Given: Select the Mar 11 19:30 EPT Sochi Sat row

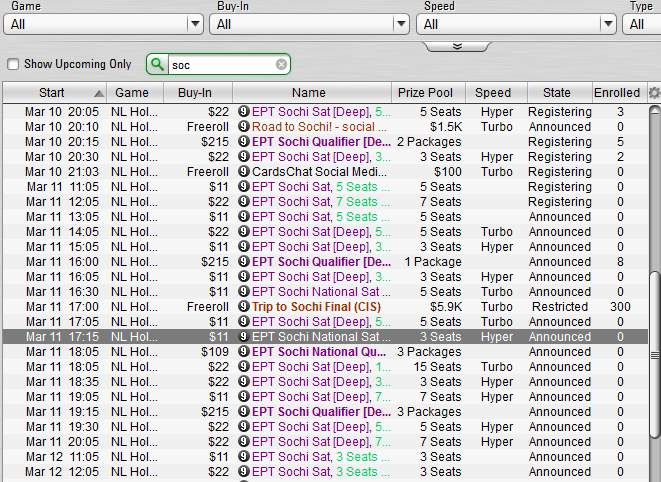Looking at the screenshot, I should coord(325,427).
